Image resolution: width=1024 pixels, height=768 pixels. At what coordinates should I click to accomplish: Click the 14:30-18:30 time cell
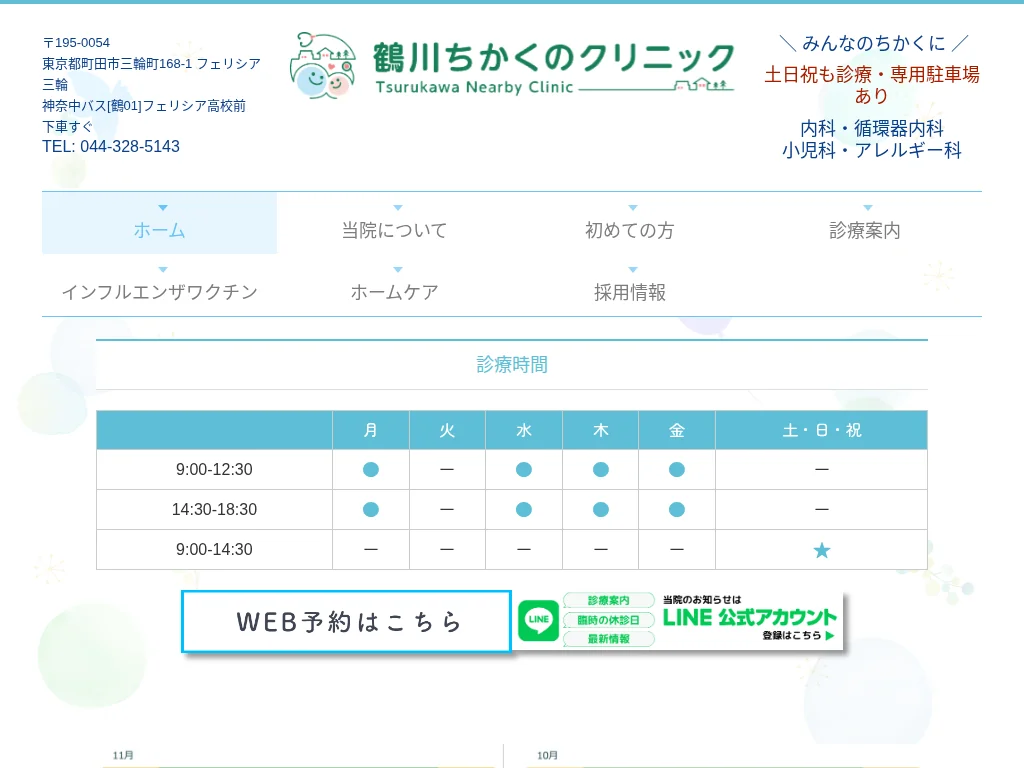pos(214,509)
